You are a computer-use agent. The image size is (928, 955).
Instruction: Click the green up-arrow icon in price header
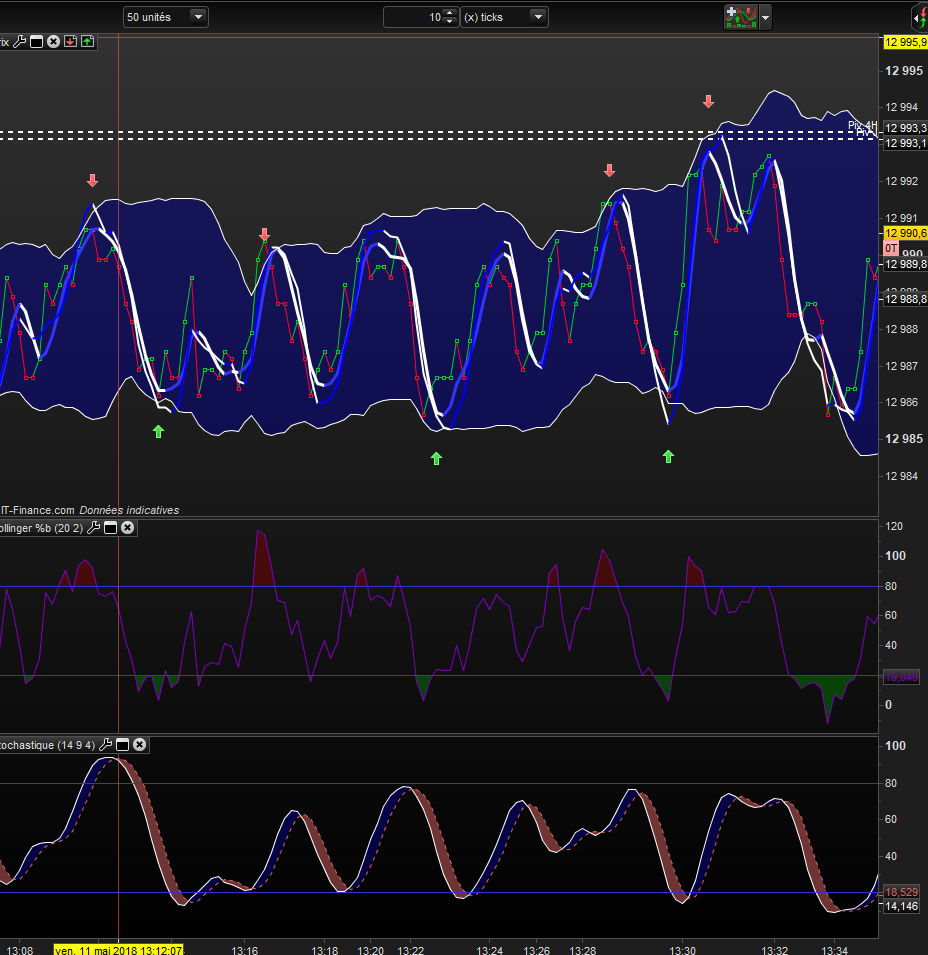(x=87, y=41)
